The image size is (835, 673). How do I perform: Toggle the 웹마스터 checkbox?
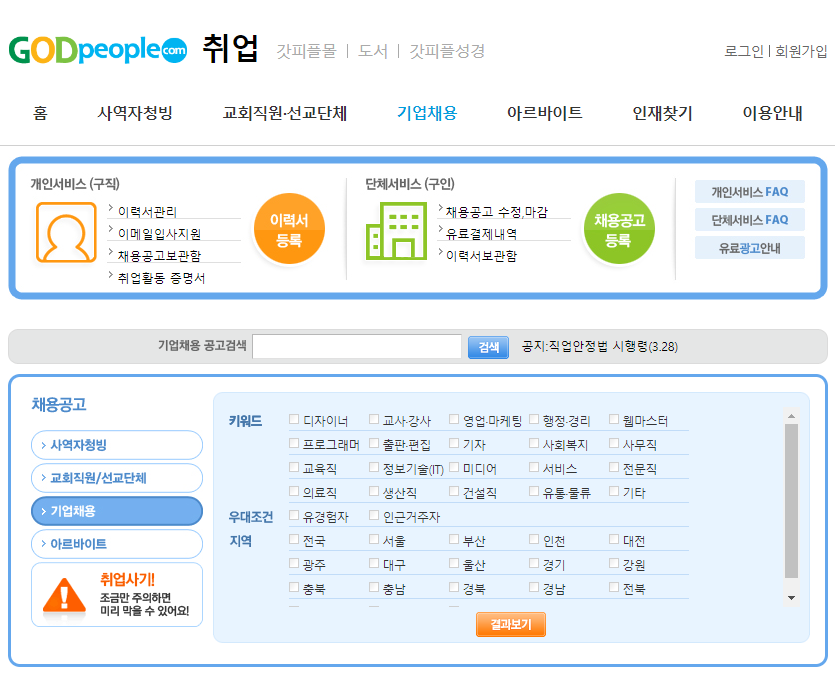click(x=614, y=419)
